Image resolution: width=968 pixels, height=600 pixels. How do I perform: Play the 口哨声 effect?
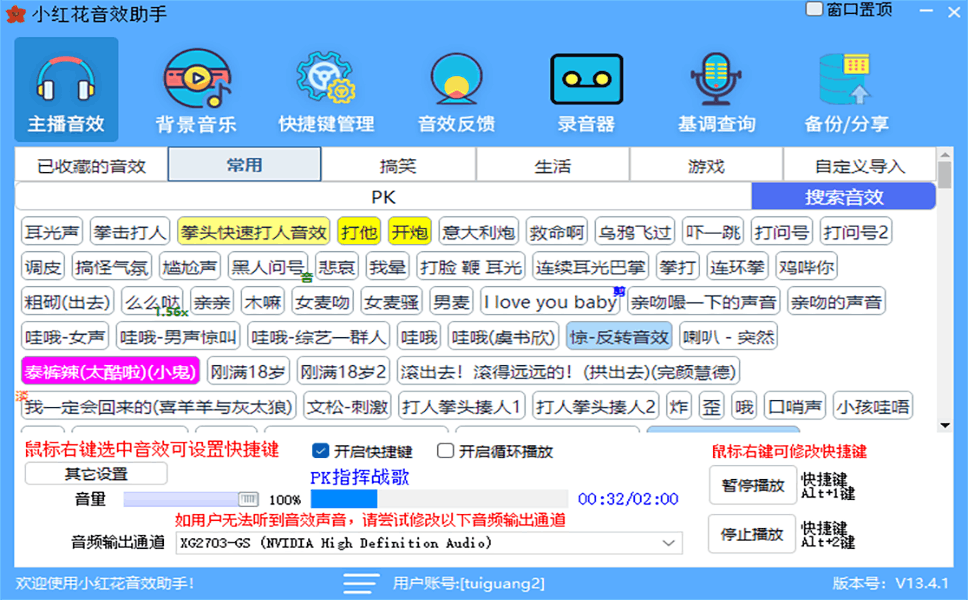pos(795,407)
